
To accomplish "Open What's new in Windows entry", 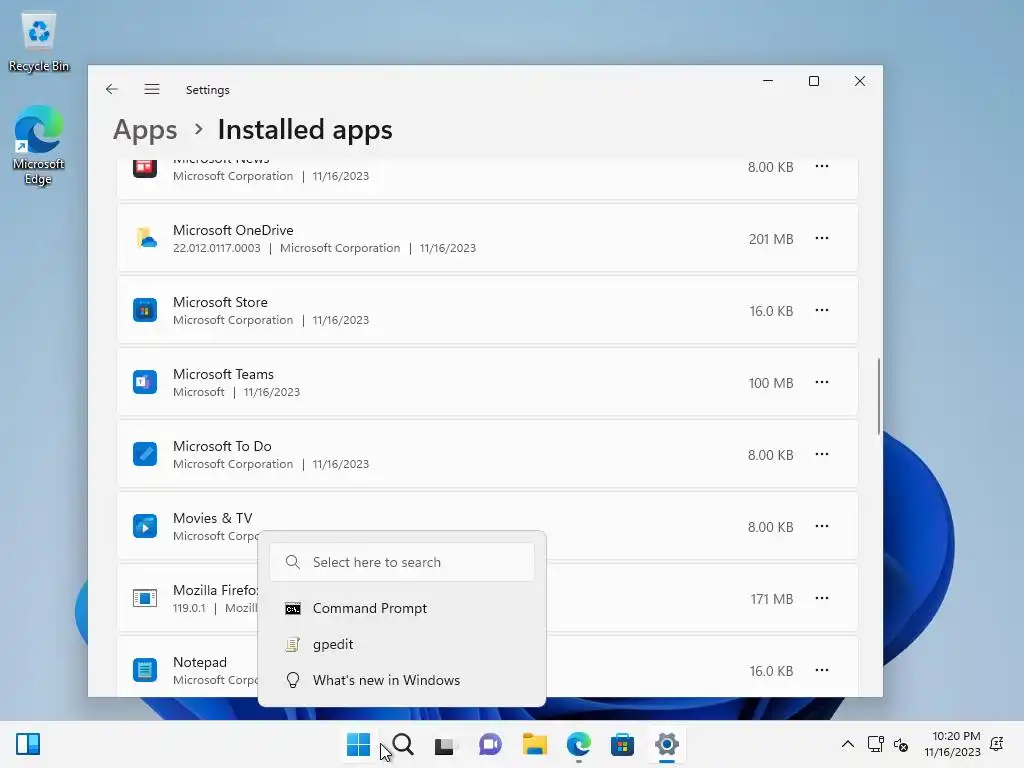I will 402,680.
